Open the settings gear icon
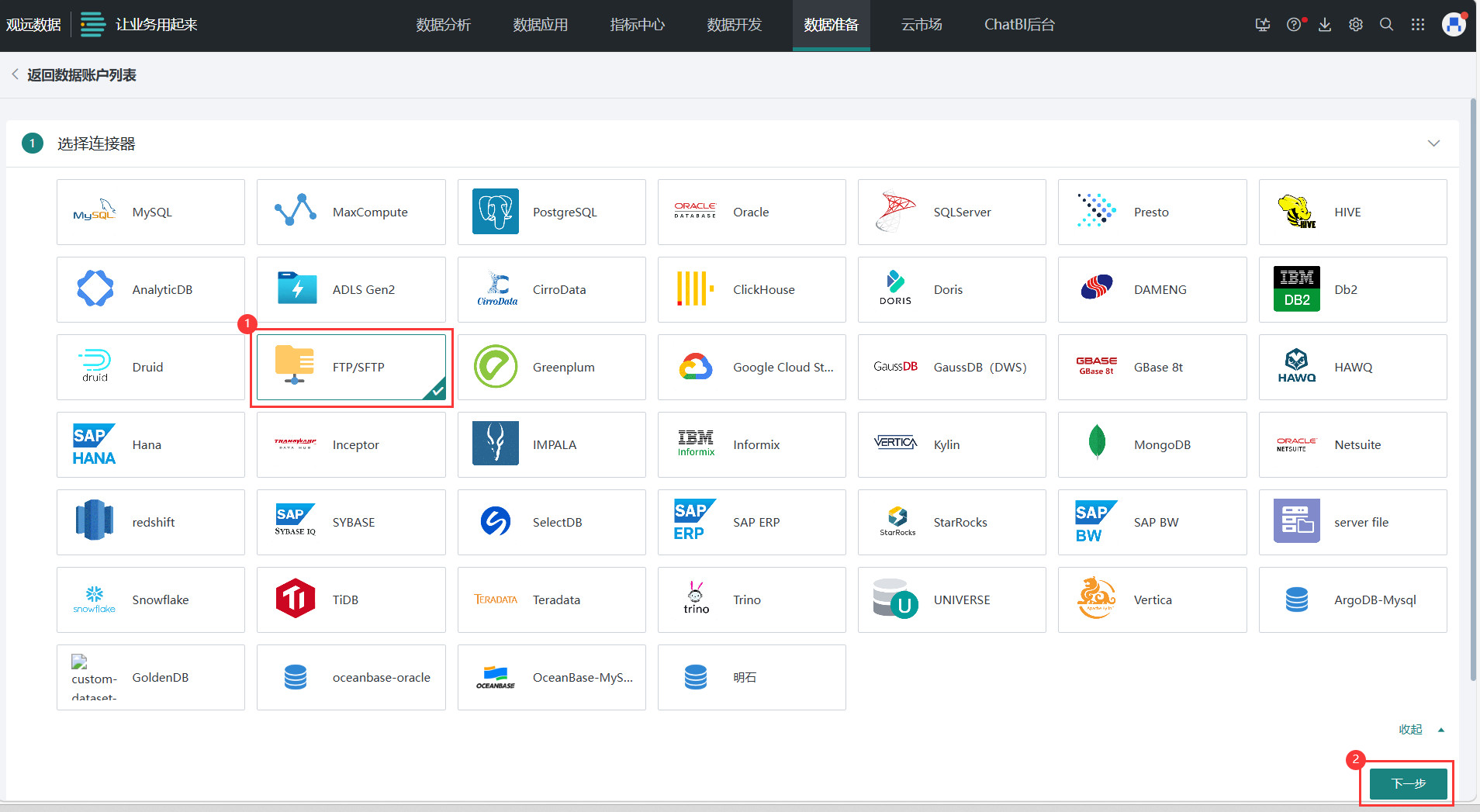The height and width of the screenshot is (812, 1480). click(1355, 25)
